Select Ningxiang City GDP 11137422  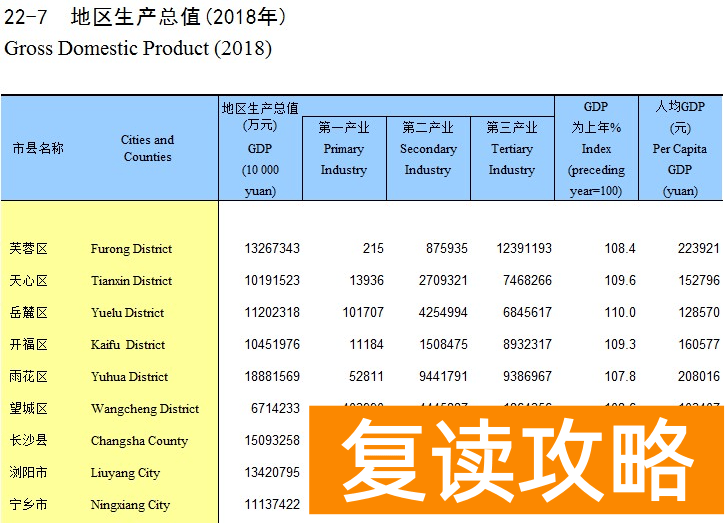(272, 504)
